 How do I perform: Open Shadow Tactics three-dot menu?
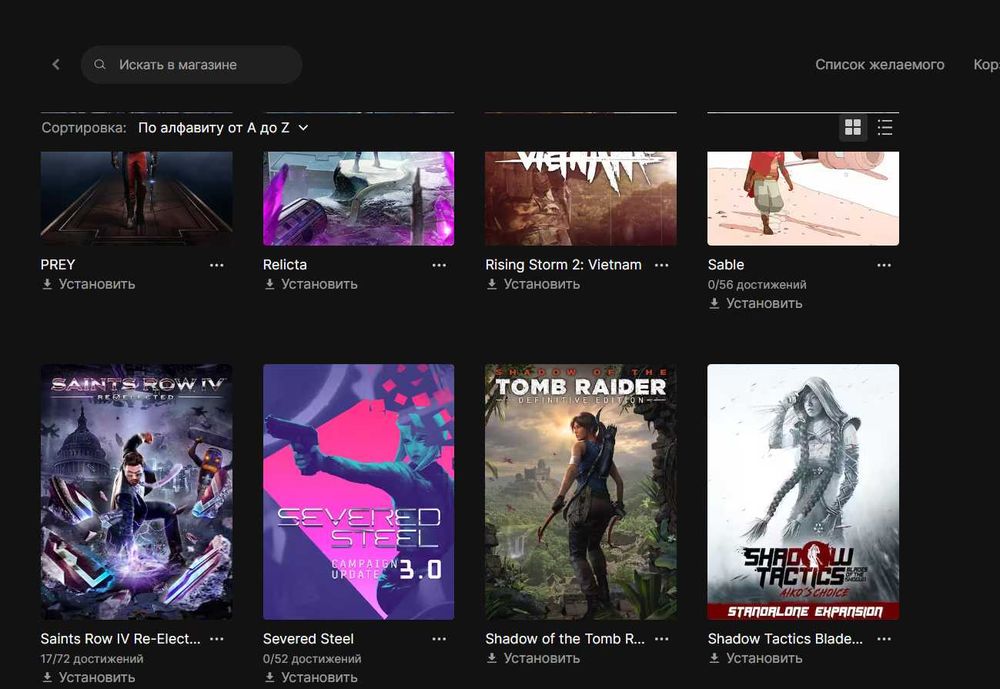[x=884, y=639]
